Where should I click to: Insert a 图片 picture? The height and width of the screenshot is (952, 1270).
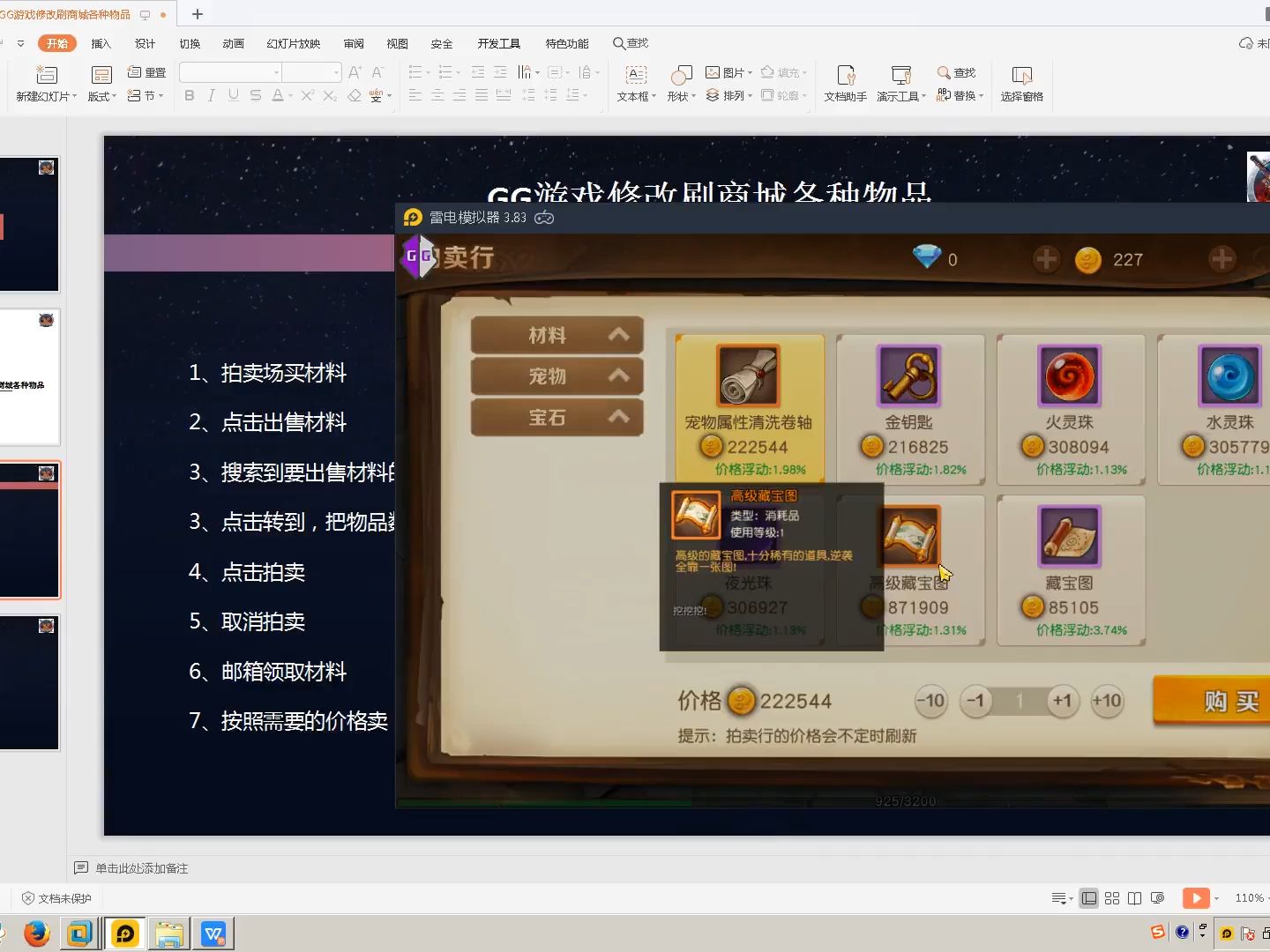728,72
